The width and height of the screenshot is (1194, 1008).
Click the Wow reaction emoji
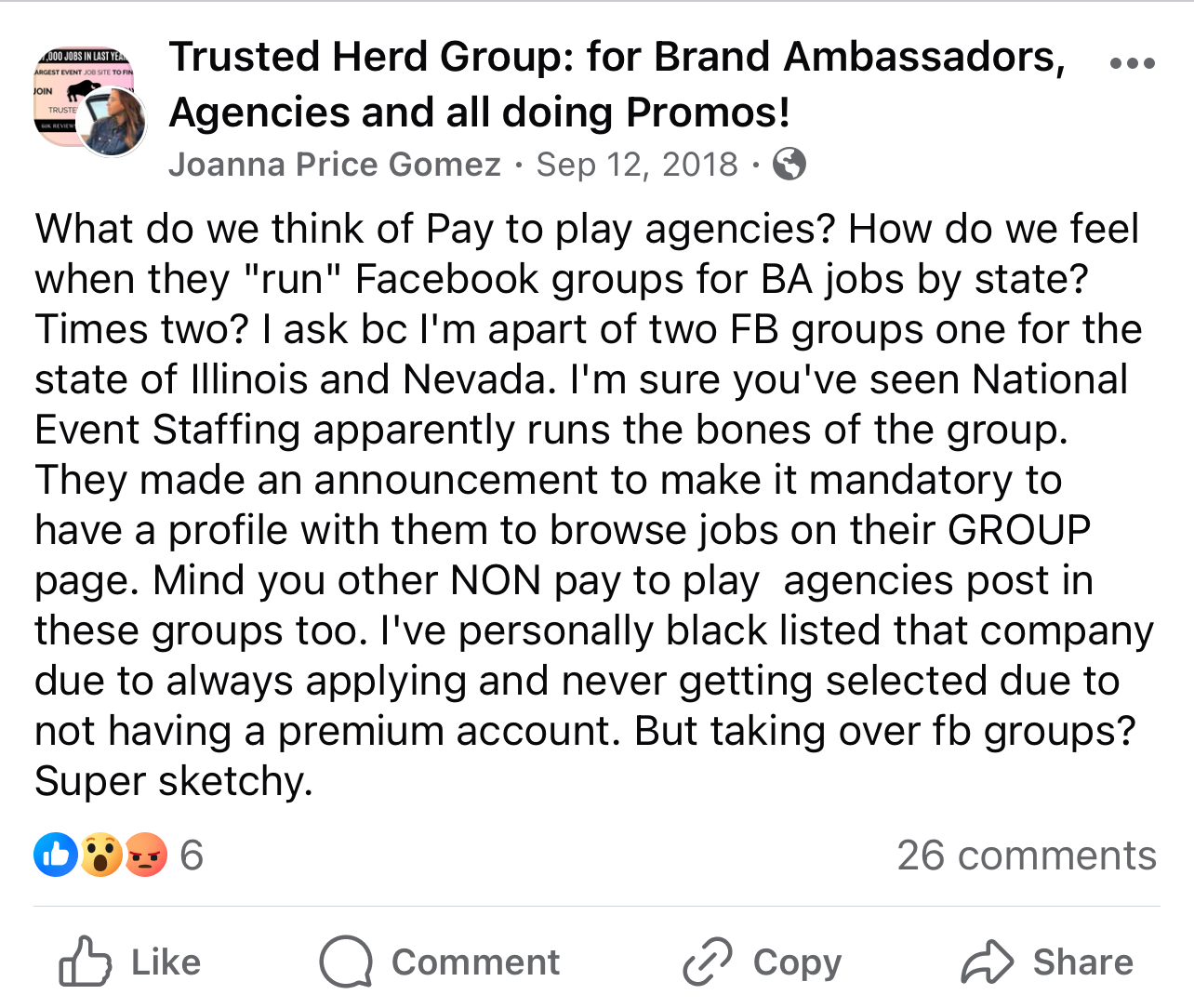[x=100, y=855]
